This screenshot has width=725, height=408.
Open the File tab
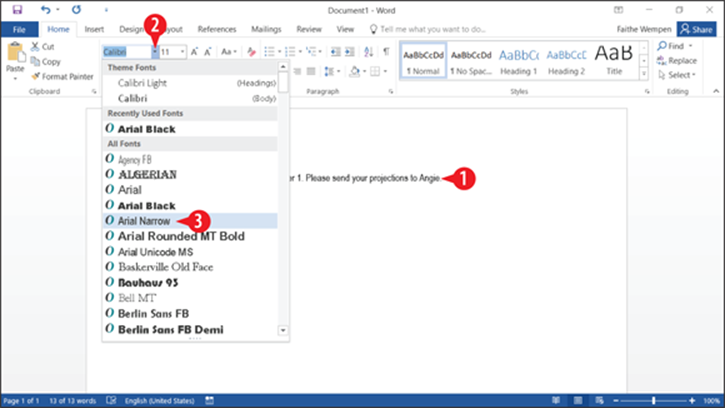tap(19, 29)
